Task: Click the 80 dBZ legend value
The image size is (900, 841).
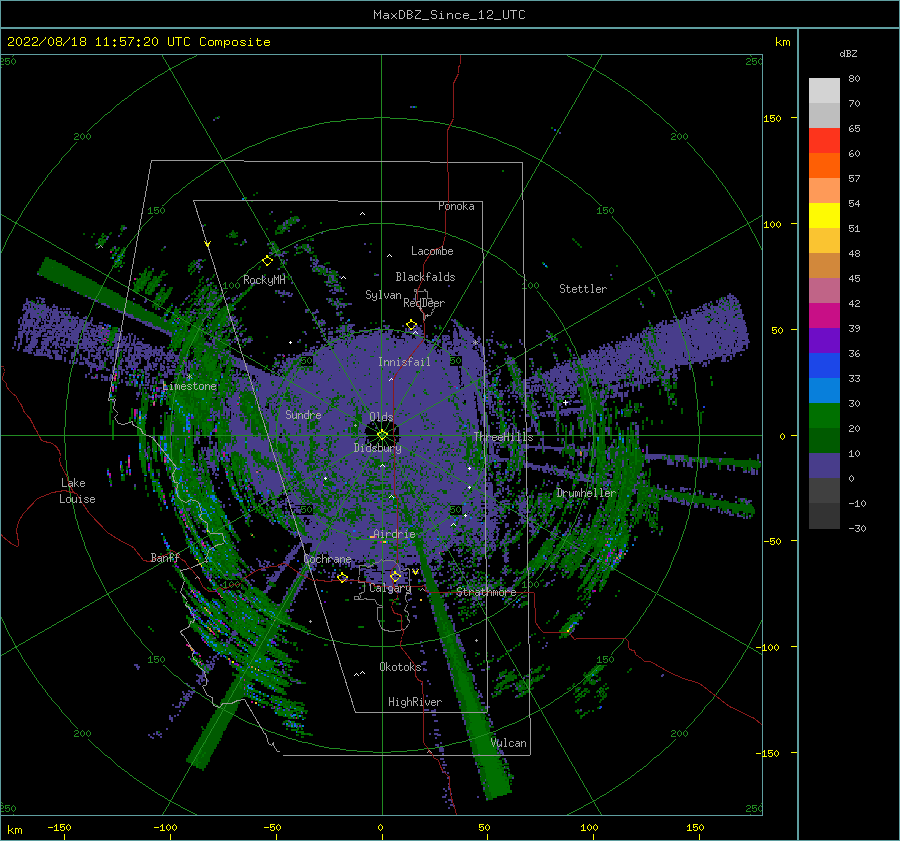Action: (x=854, y=79)
